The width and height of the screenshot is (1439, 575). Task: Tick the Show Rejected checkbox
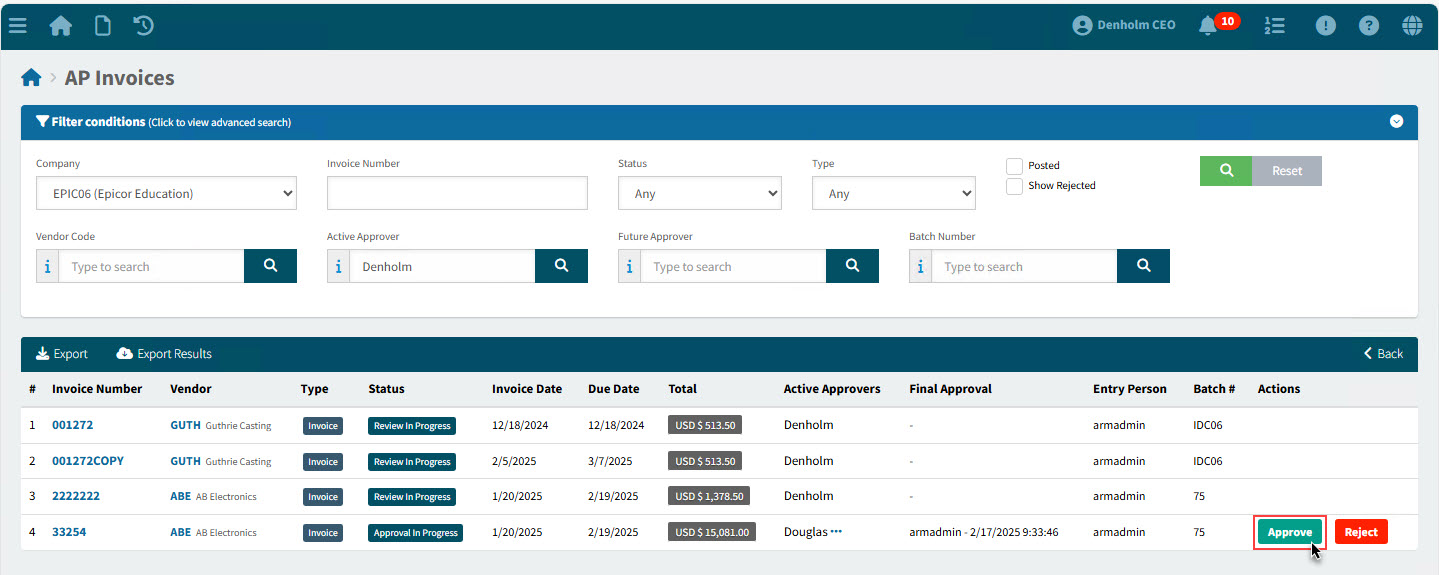[1014, 186]
